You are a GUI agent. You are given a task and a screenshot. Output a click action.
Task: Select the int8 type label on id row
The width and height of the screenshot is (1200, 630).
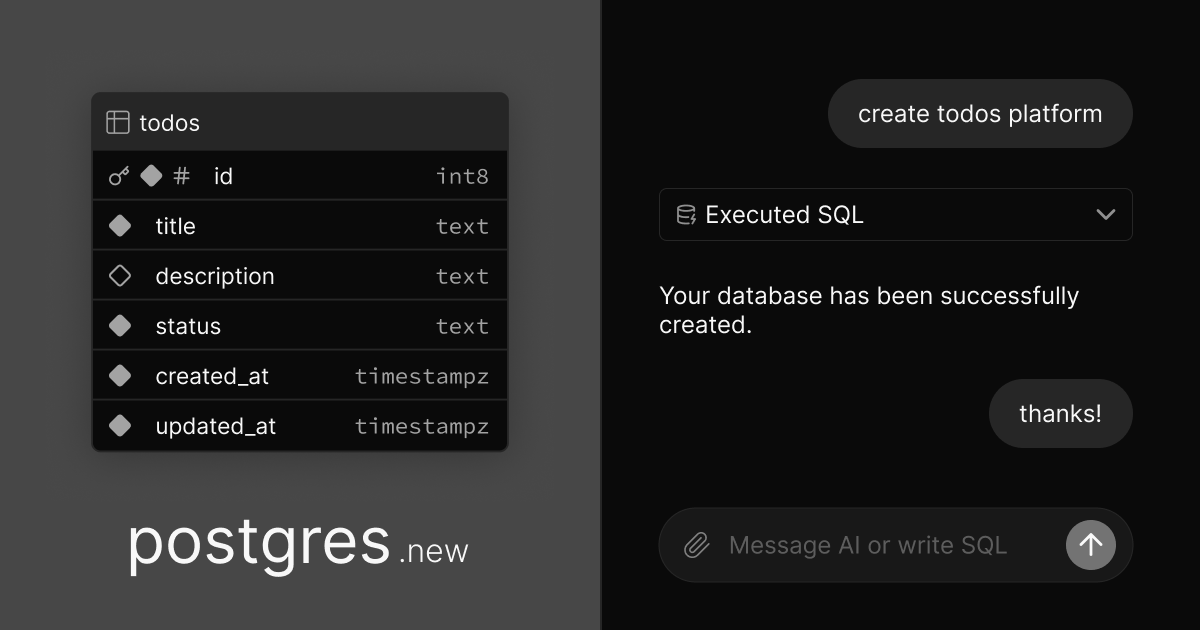[463, 175]
